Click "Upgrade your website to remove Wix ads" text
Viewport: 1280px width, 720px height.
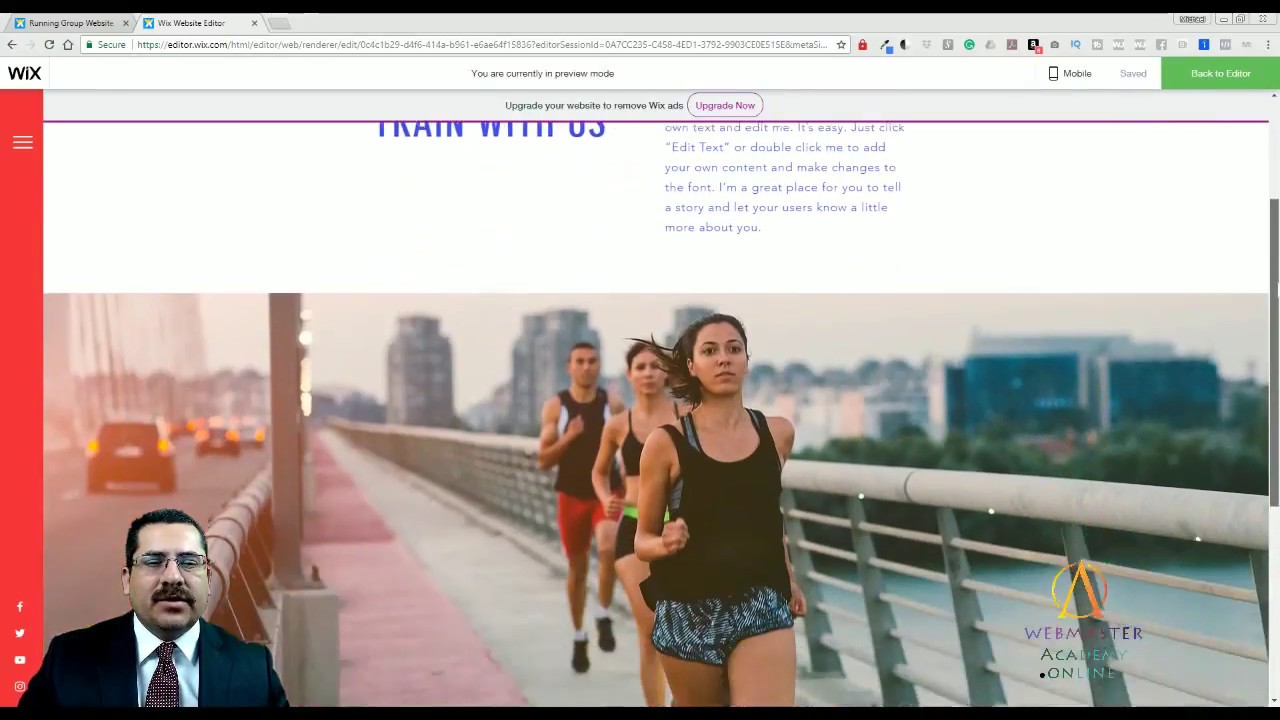point(594,105)
